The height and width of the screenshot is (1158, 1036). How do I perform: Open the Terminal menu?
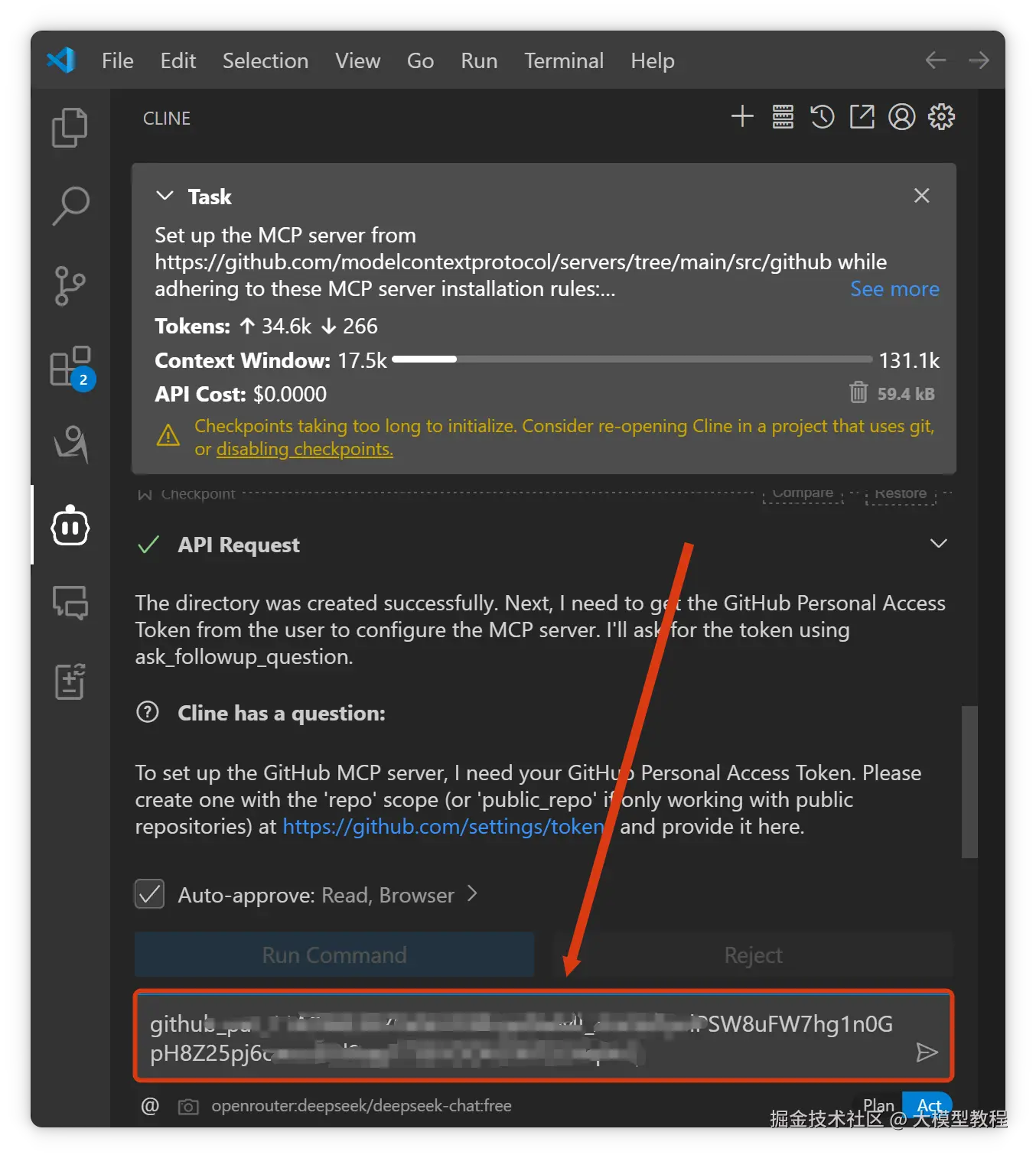(x=564, y=60)
